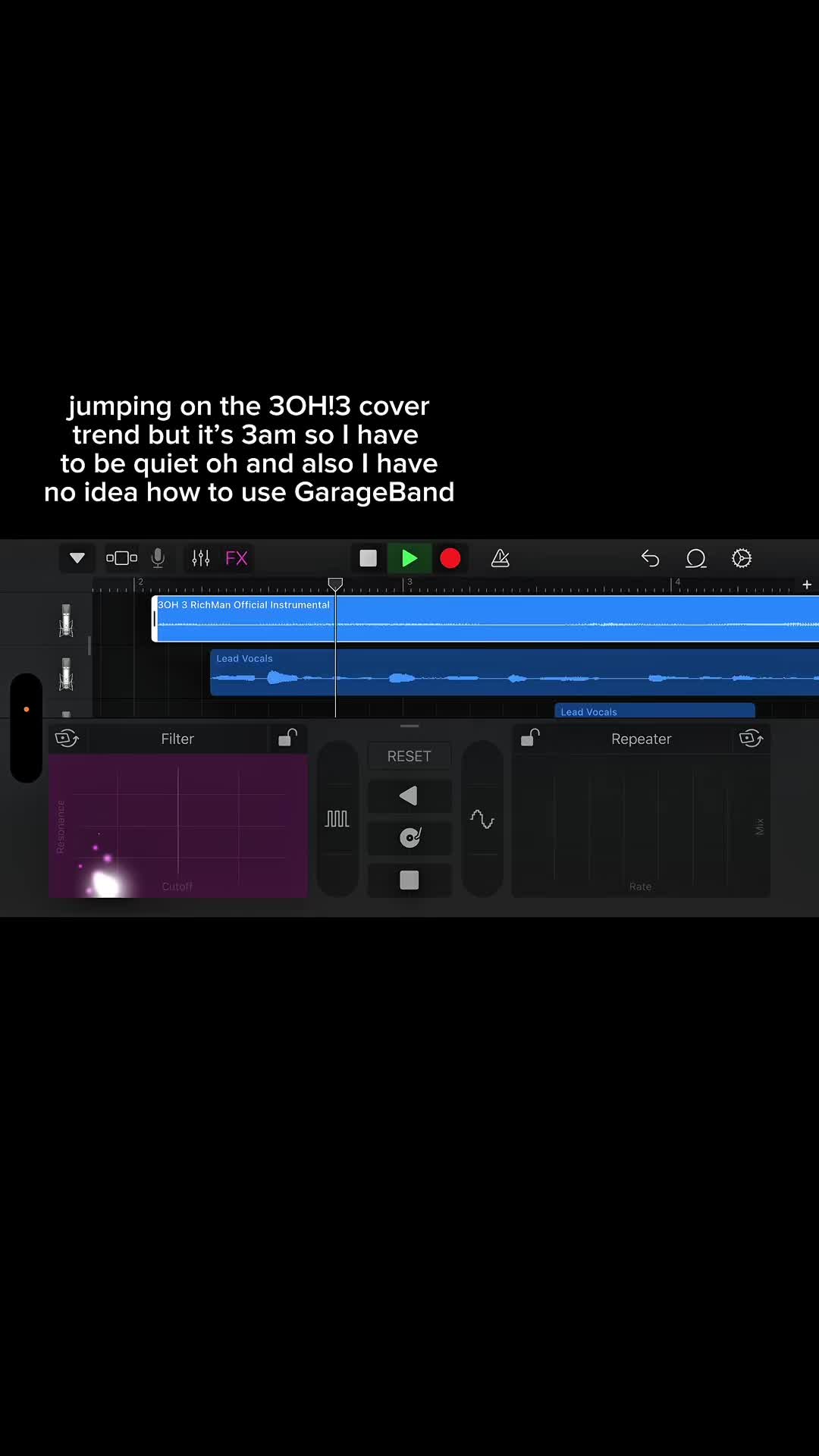Screen dimensions: 819x1456
Task: Open the Loop Browser icon
Action: [696, 558]
